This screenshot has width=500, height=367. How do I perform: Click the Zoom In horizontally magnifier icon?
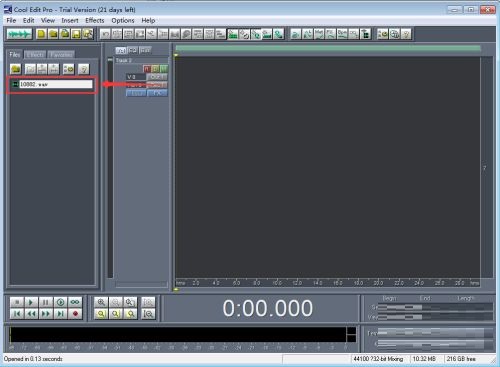click(x=101, y=302)
